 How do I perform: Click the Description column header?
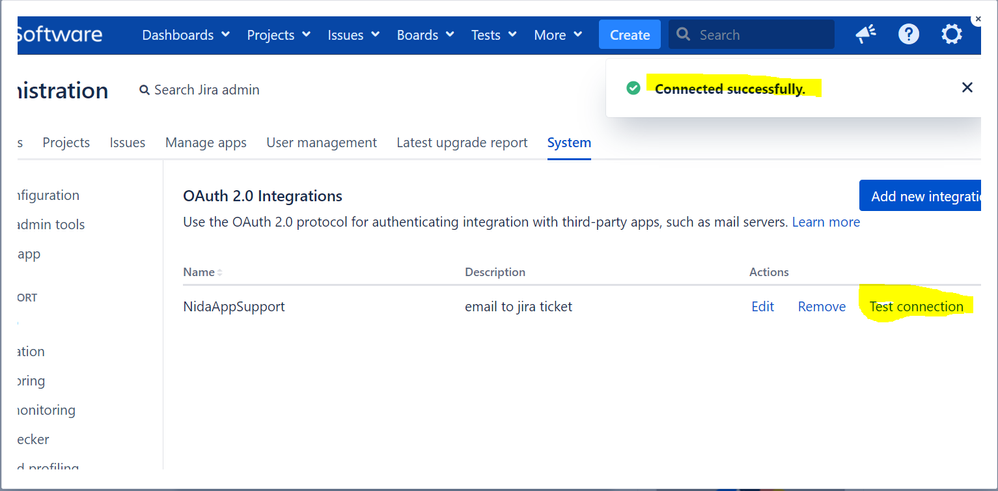(x=495, y=272)
